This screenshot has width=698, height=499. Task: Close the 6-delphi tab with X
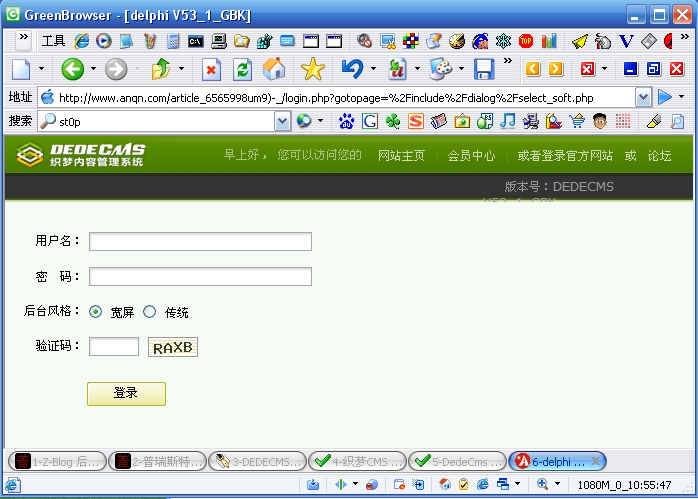coord(595,461)
